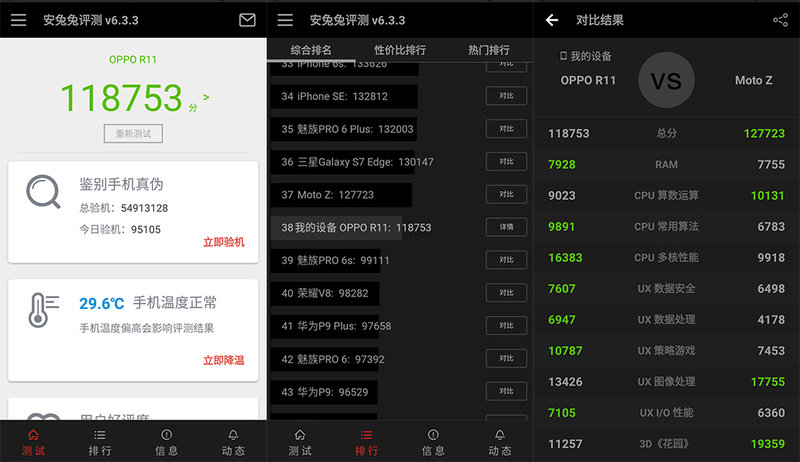Image resolution: width=800 pixels, height=462 pixels.
Task: Tap 动态 bell icon in middle bottom bar
Action: tap(500, 435)
